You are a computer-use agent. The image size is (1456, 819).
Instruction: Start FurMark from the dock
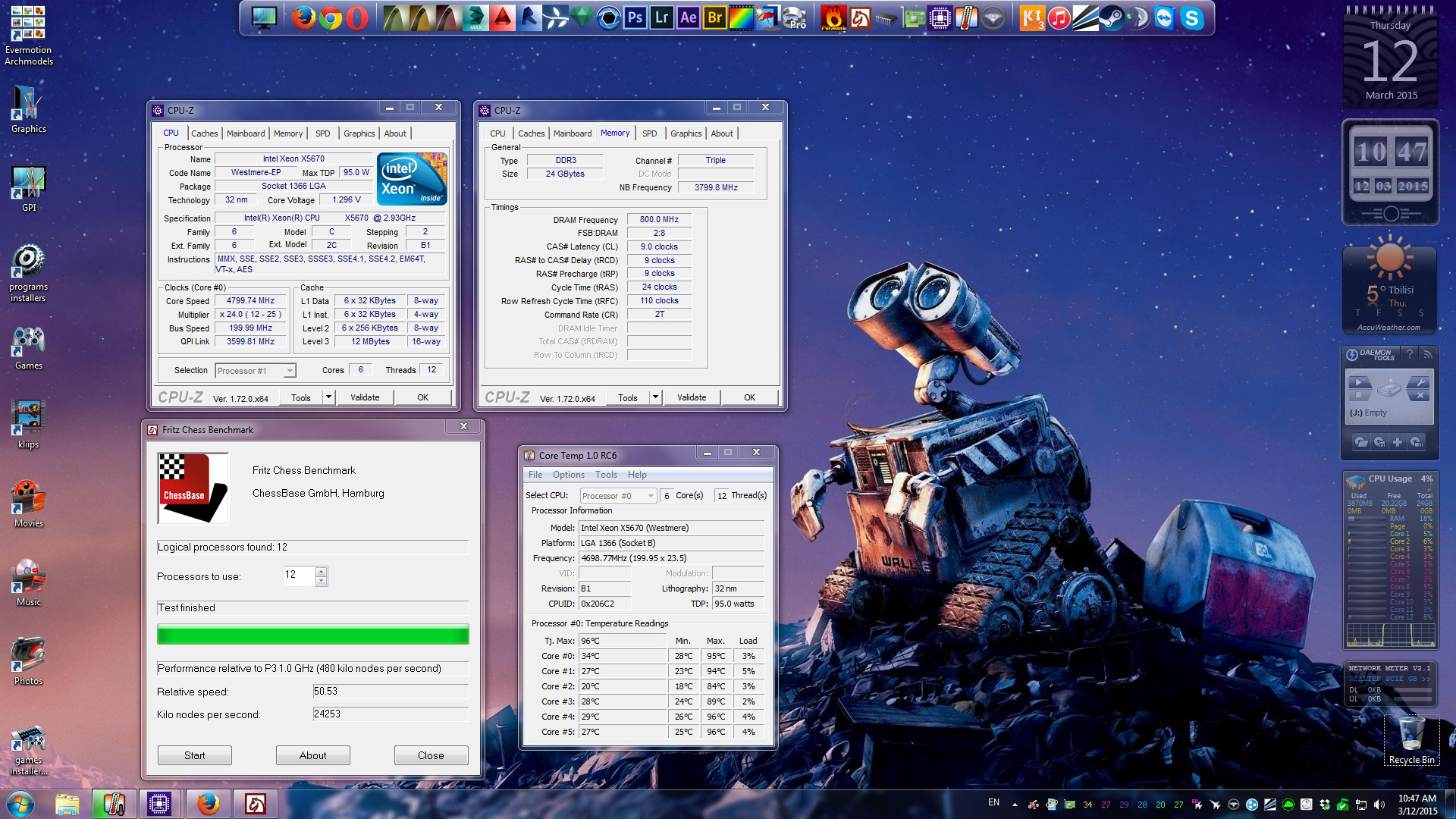pos(833,18)
